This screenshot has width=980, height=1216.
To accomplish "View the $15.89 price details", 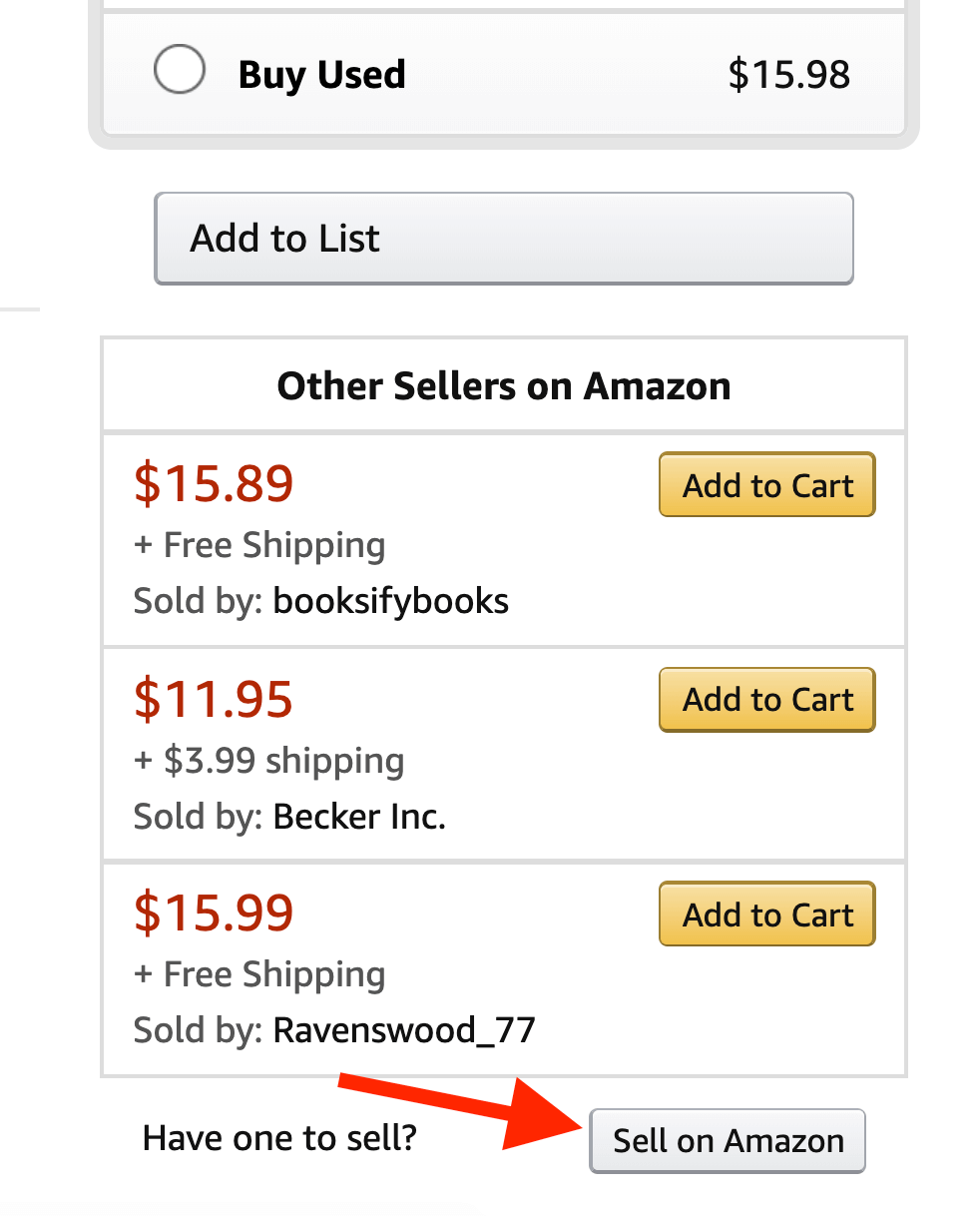I will click(x=213, y=483).
